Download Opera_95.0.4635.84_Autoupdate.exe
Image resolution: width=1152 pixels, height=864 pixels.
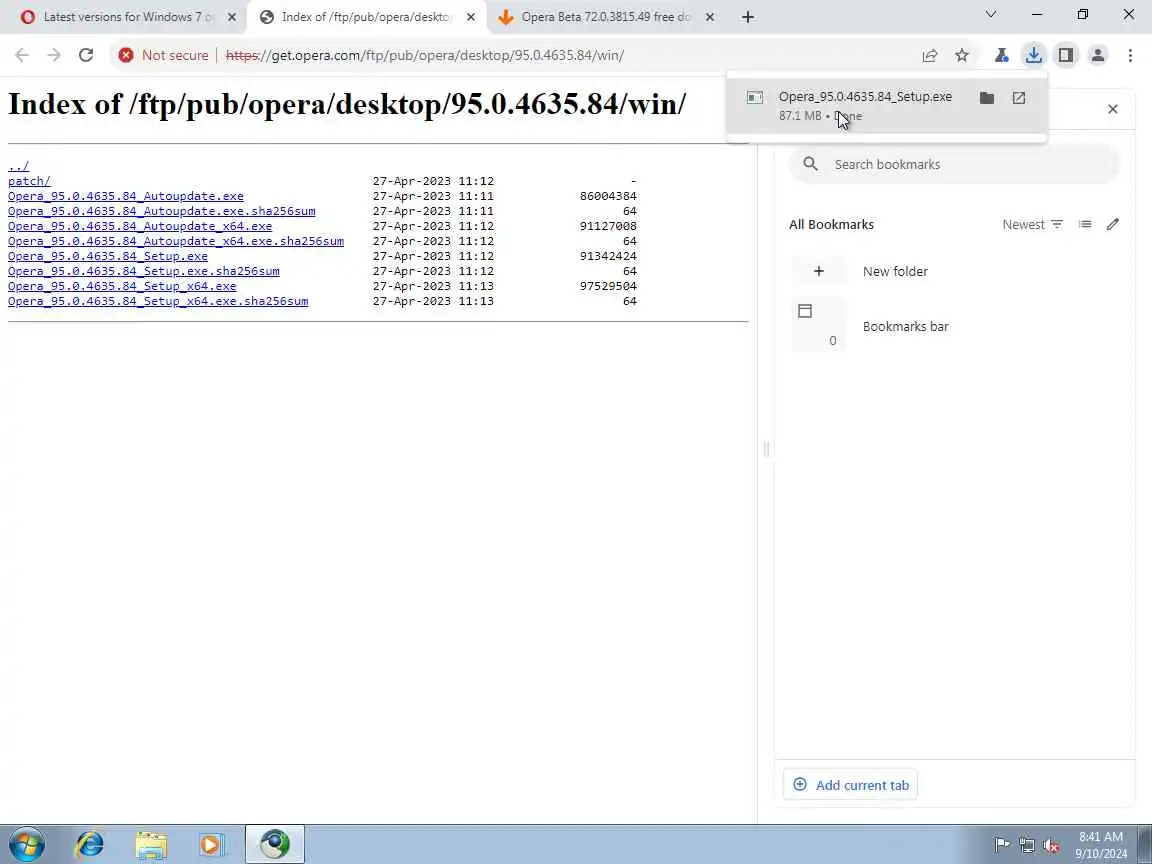point(126,196)
